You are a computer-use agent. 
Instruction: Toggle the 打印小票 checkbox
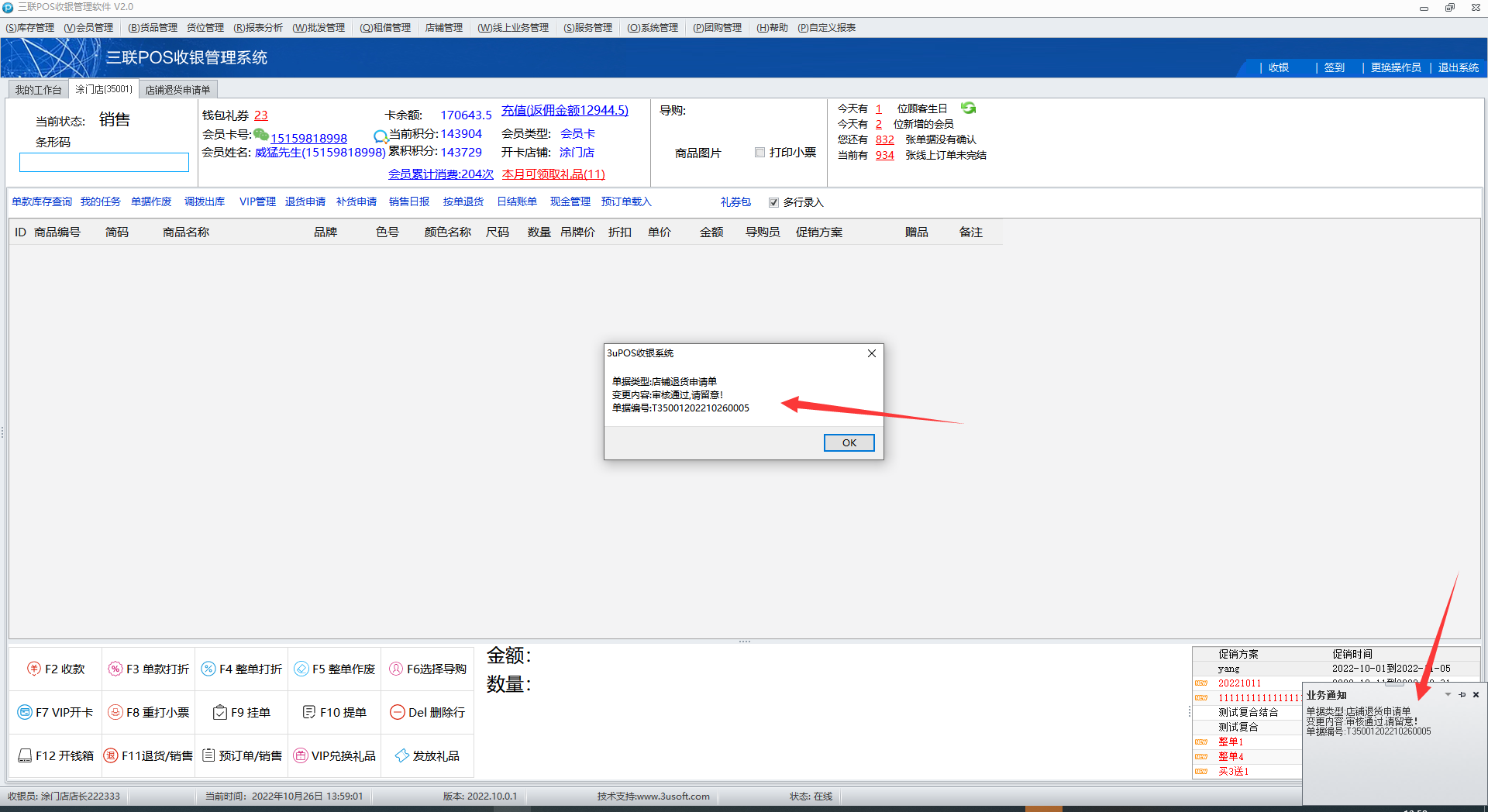coord(759,153)
